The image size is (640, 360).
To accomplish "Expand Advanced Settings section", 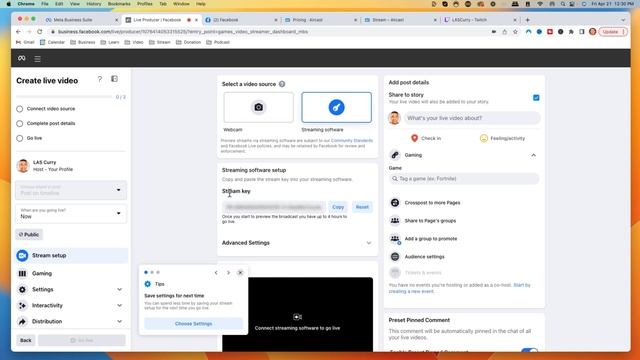I will (297, 243).
